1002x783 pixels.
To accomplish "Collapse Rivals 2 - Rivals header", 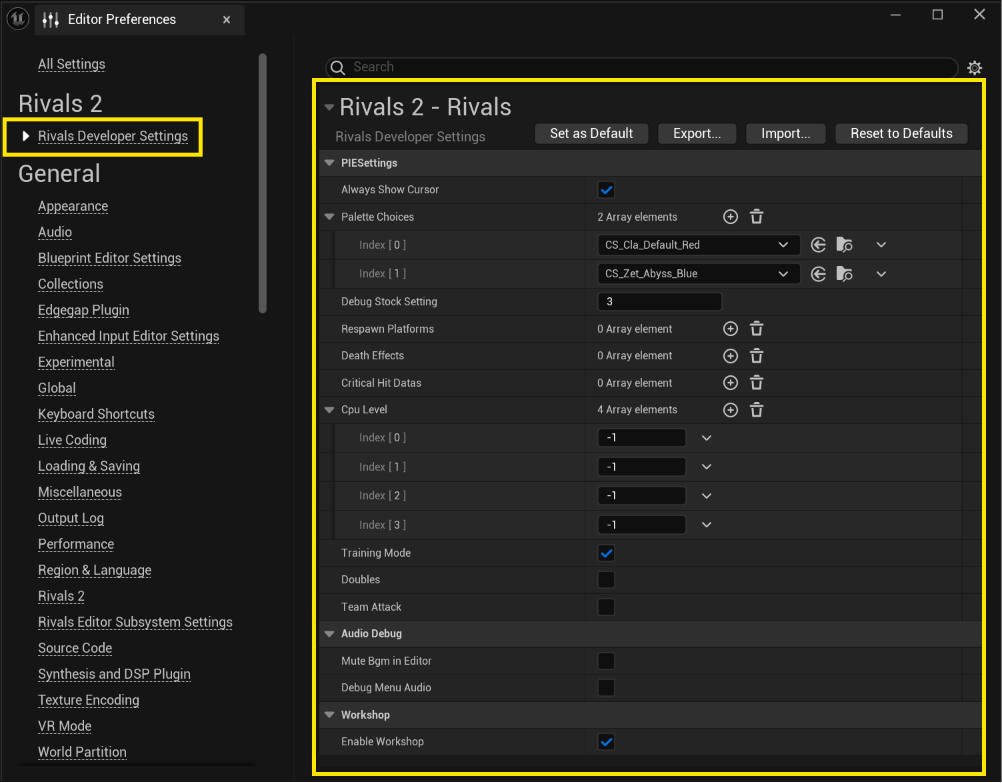I will coord(330,107).
